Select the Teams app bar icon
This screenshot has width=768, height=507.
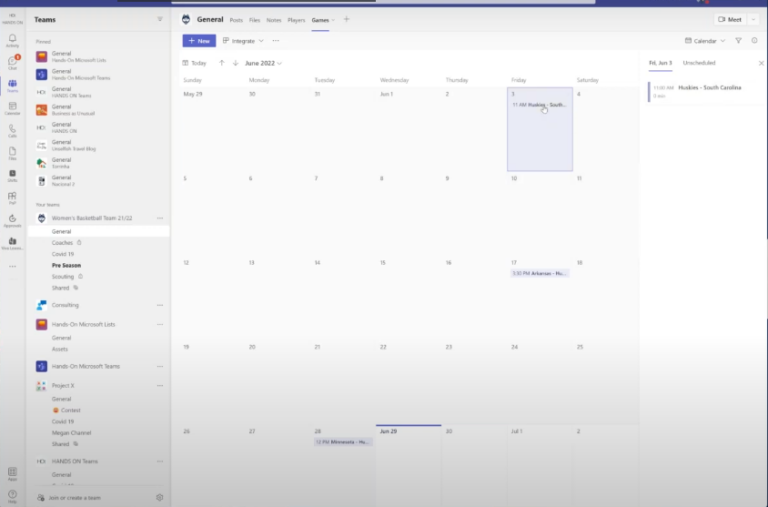(12, 86)
